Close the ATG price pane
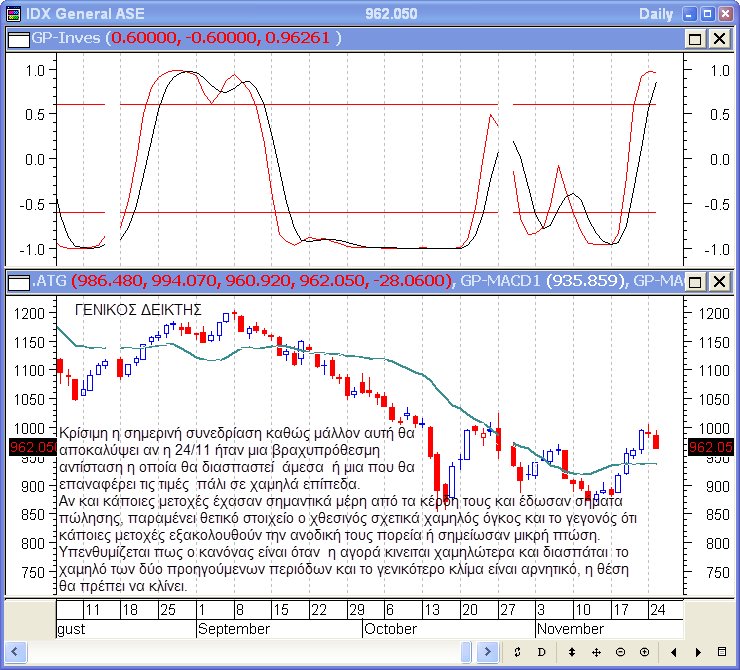This screenshot has height=670, width=740. click(719, 281)
